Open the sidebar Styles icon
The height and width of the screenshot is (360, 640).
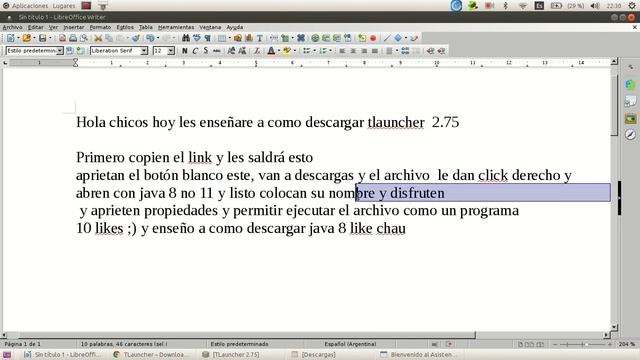pyautogui.click(x=630, y=102)
